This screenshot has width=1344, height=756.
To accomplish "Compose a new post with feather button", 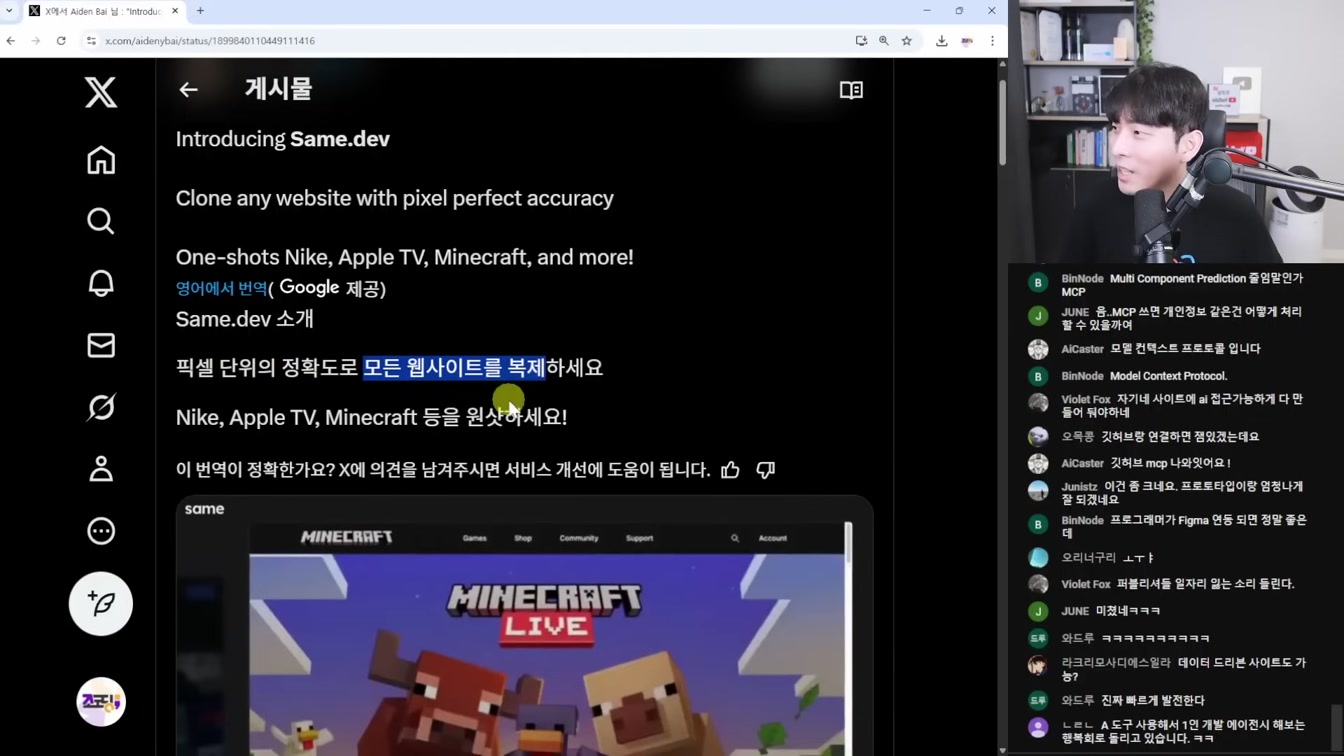I will (x=100, y=604).
